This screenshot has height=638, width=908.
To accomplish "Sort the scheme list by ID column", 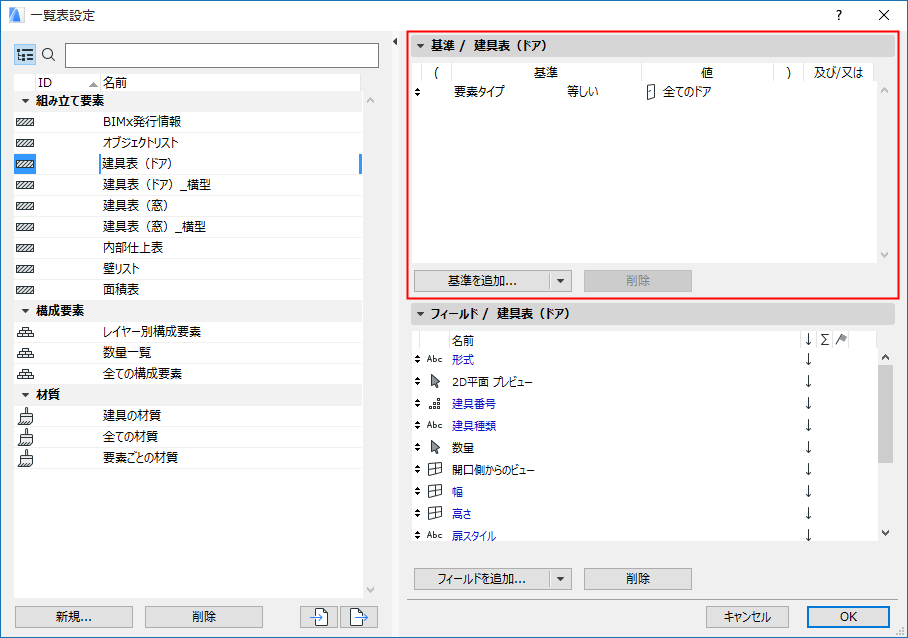I will (68, 83).
